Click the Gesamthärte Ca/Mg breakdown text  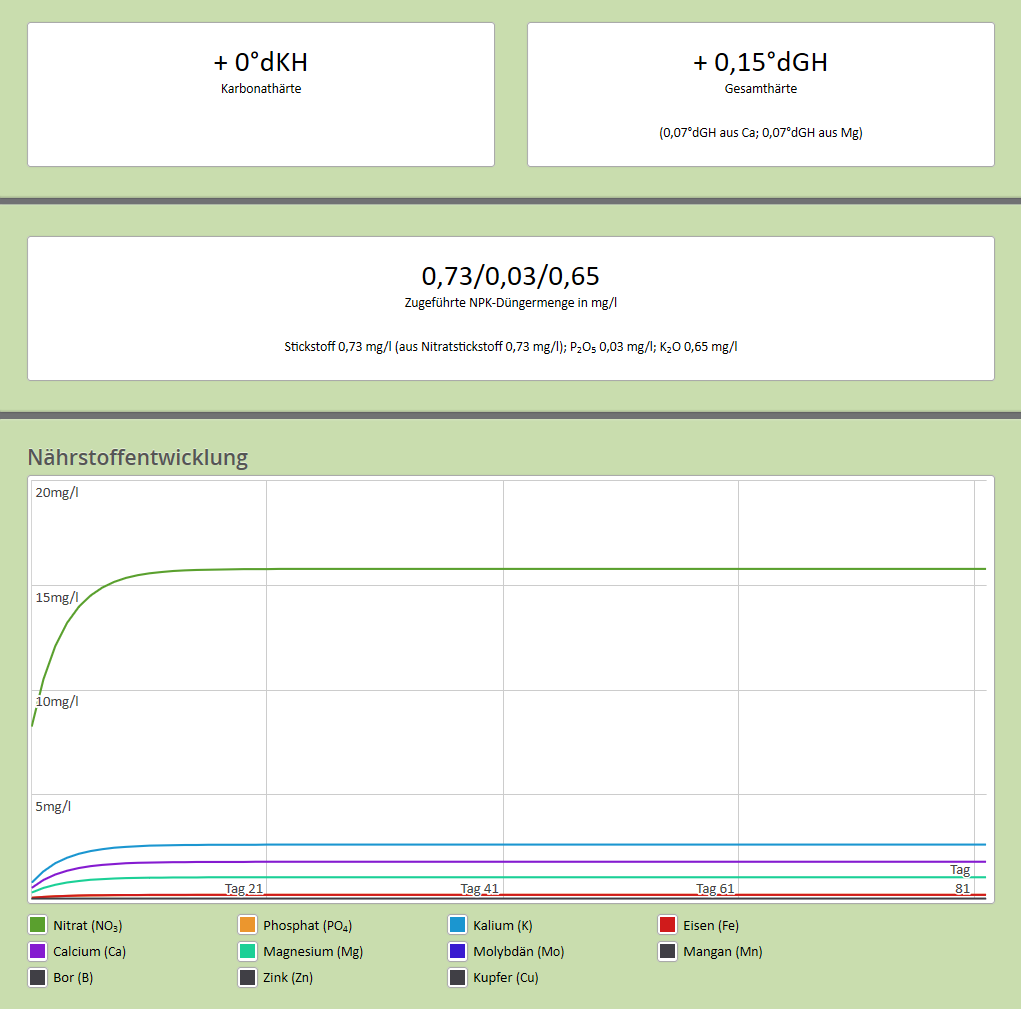tap(760, 132)
